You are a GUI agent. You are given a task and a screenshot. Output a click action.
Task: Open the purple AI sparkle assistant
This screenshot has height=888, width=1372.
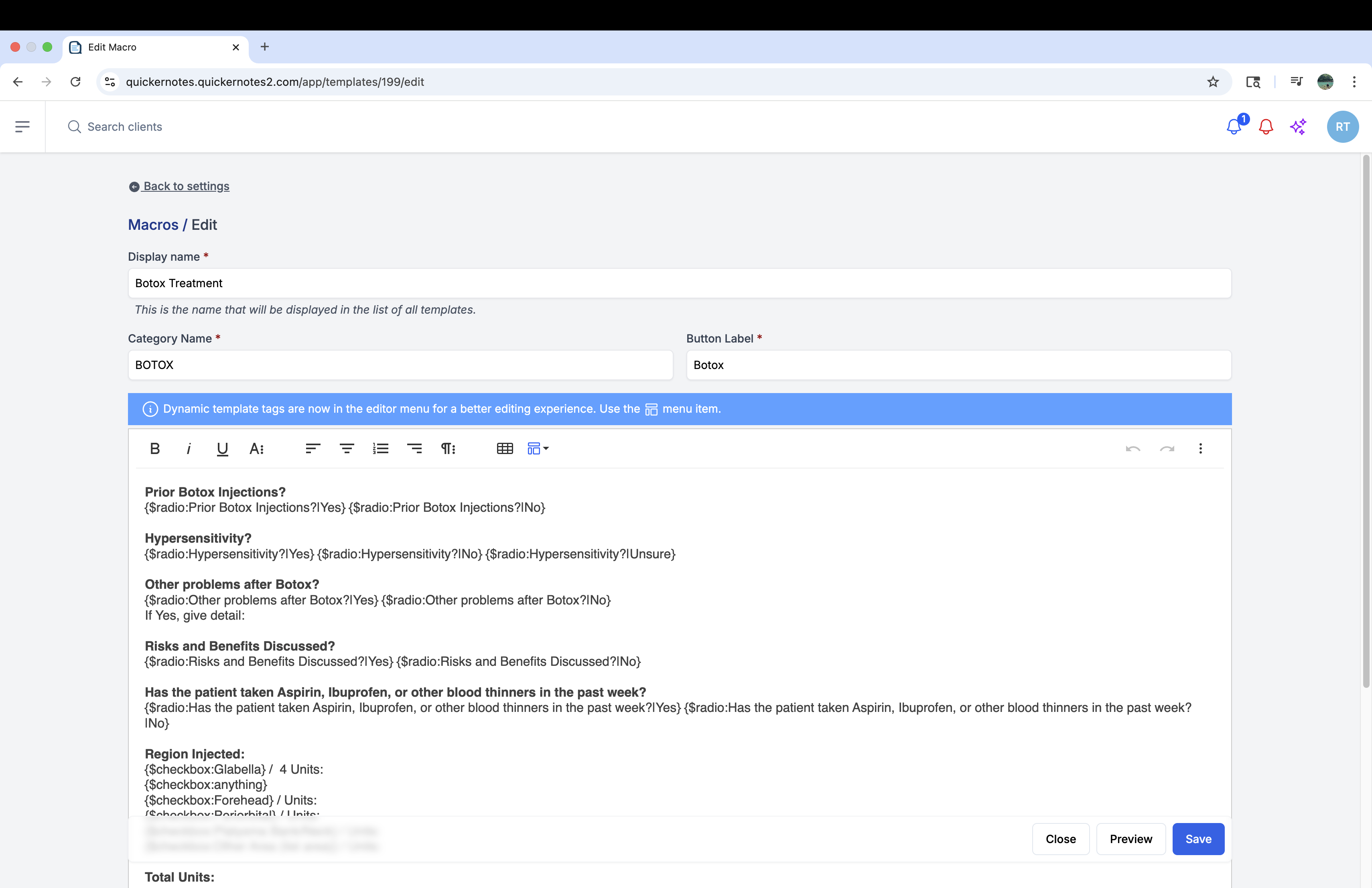coord(1298,127)
